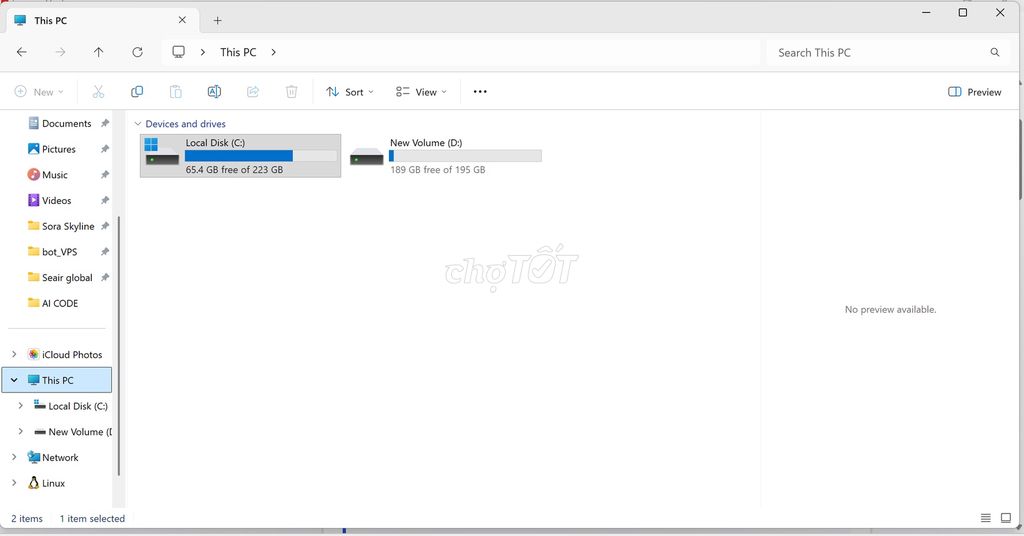The height and width of the screenshot is (536, 1024).
Task: Expand the Network tree node
Action: pyautogui.click(x=14, y=458)
